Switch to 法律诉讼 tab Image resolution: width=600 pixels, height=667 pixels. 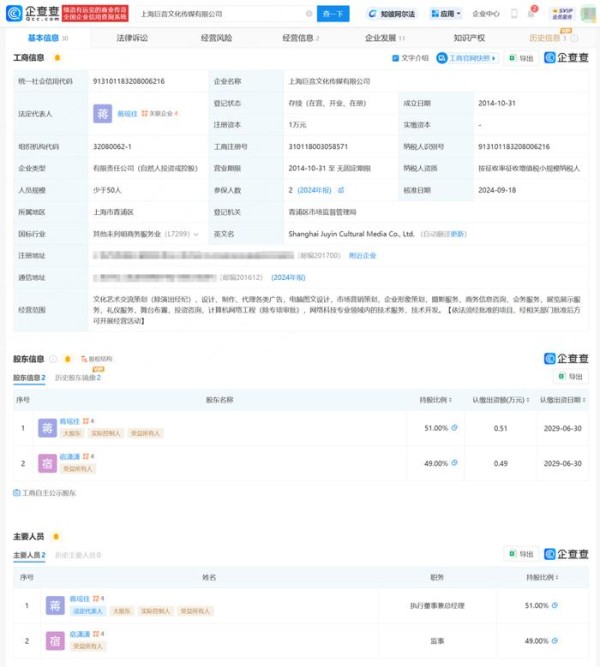(x=132, y=38)
